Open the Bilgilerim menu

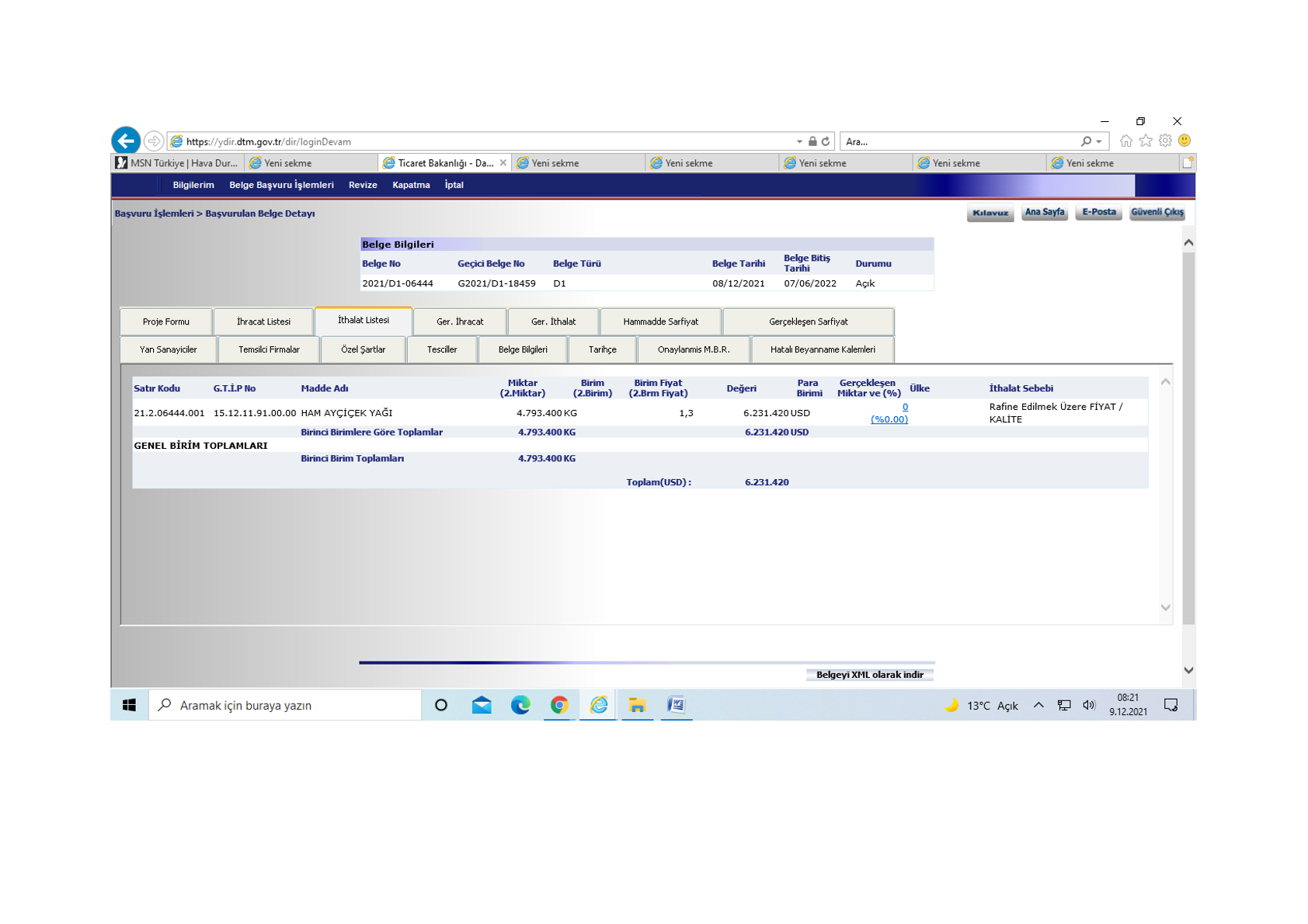[x=193, y=185]
